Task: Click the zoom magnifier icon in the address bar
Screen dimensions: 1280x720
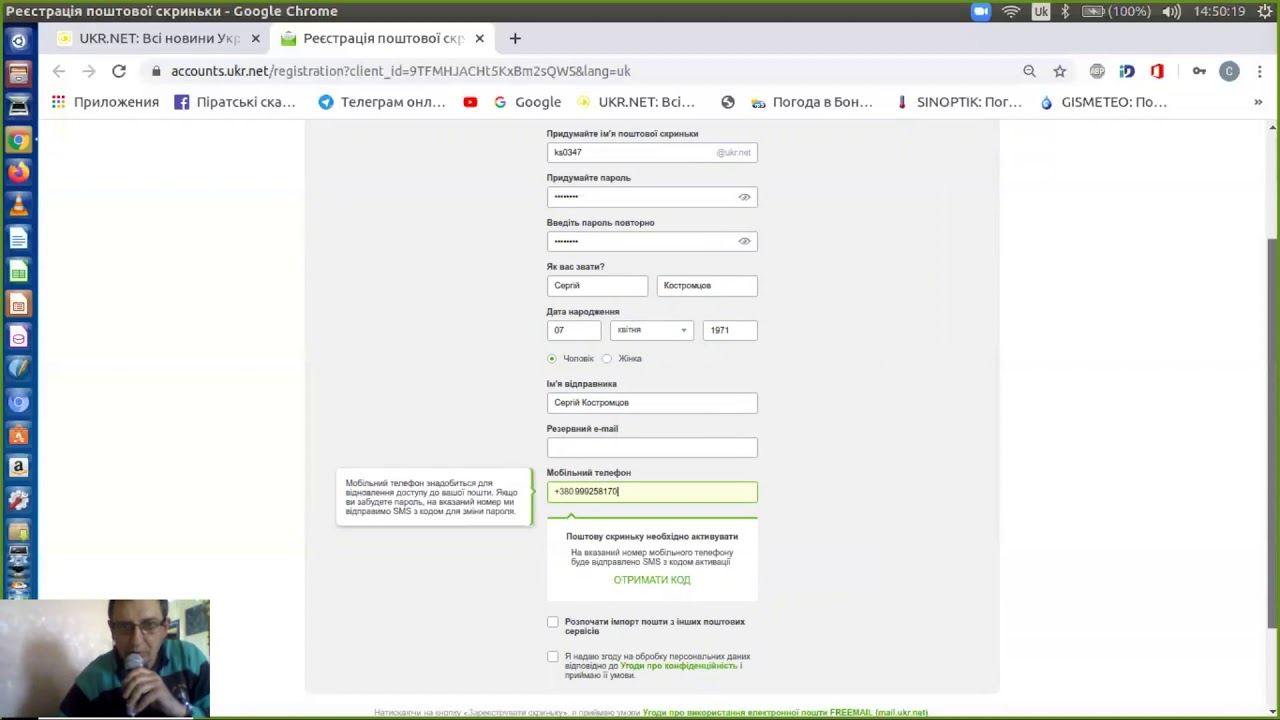Action: [1029, 71]
